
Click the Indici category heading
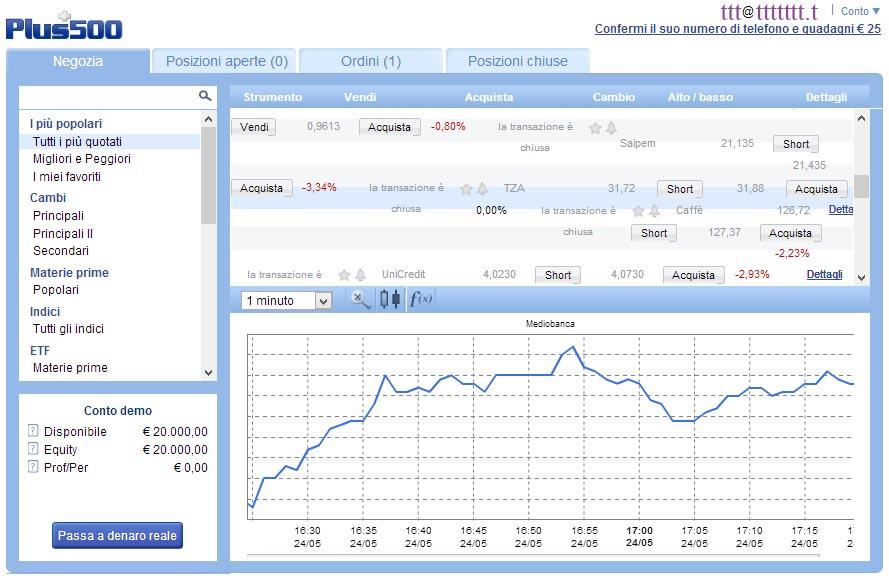click(x=45, y=312)
